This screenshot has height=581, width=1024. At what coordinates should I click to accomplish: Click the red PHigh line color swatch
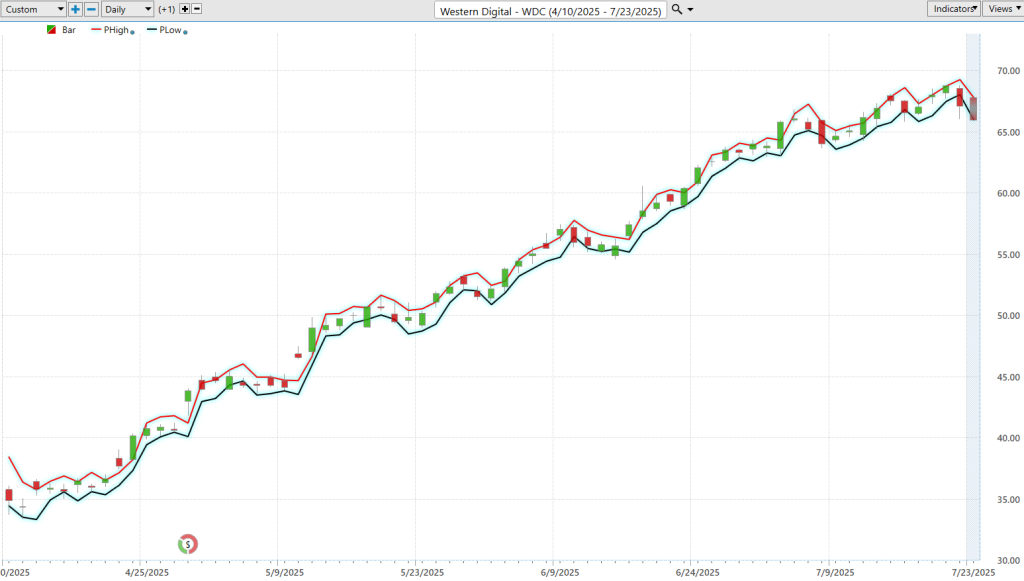tap(96, 30)
